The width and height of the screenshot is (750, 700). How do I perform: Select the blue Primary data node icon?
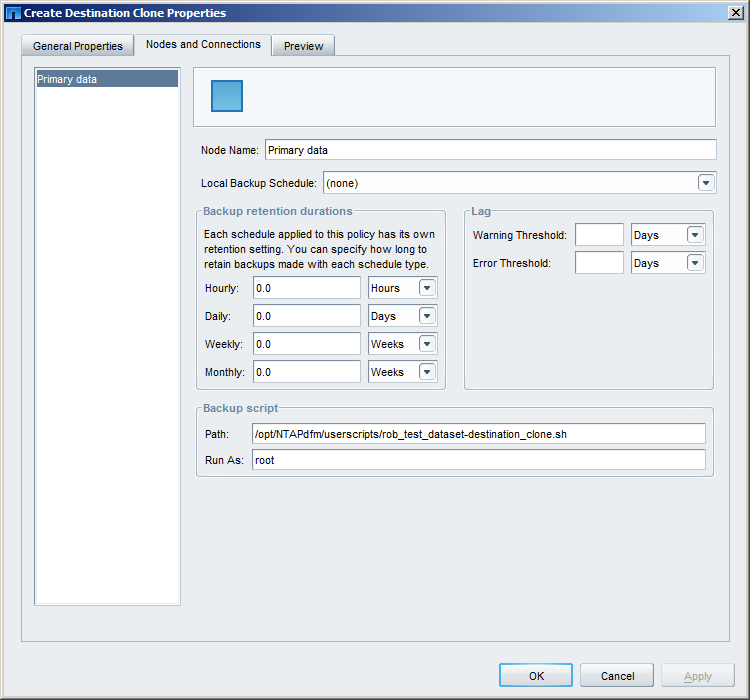227,96
